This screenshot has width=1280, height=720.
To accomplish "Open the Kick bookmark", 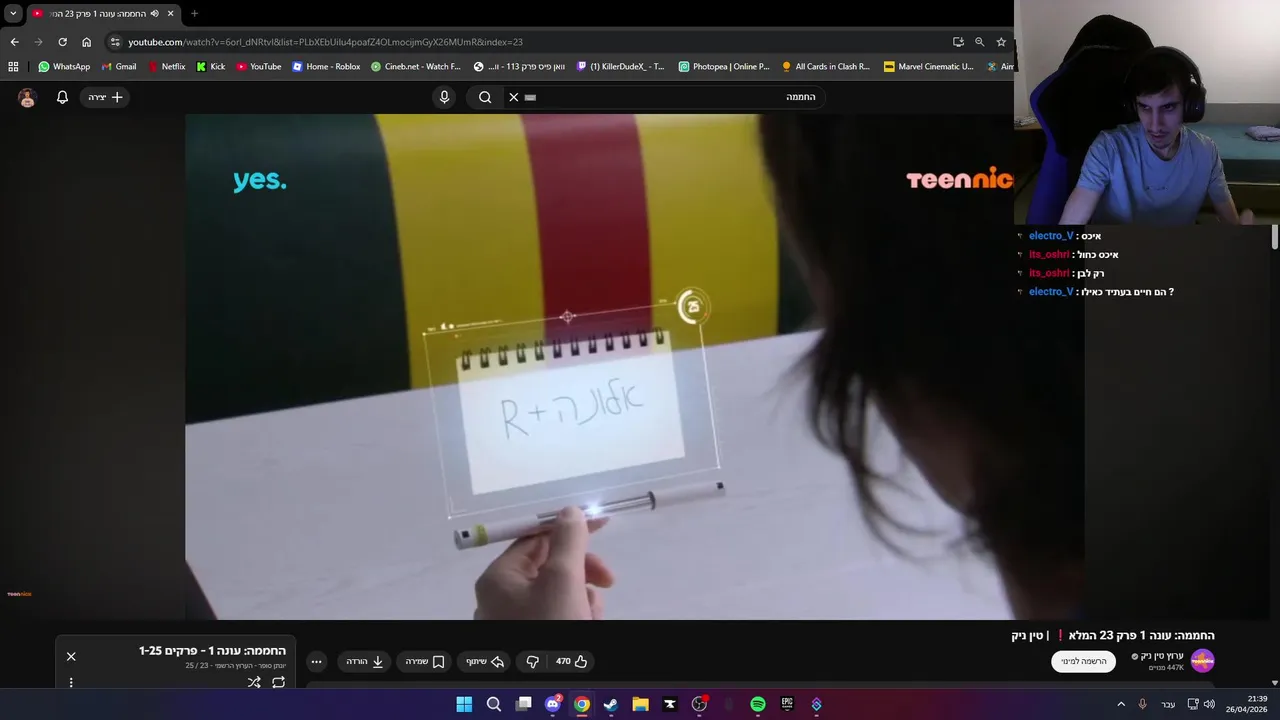I will 210,67.
